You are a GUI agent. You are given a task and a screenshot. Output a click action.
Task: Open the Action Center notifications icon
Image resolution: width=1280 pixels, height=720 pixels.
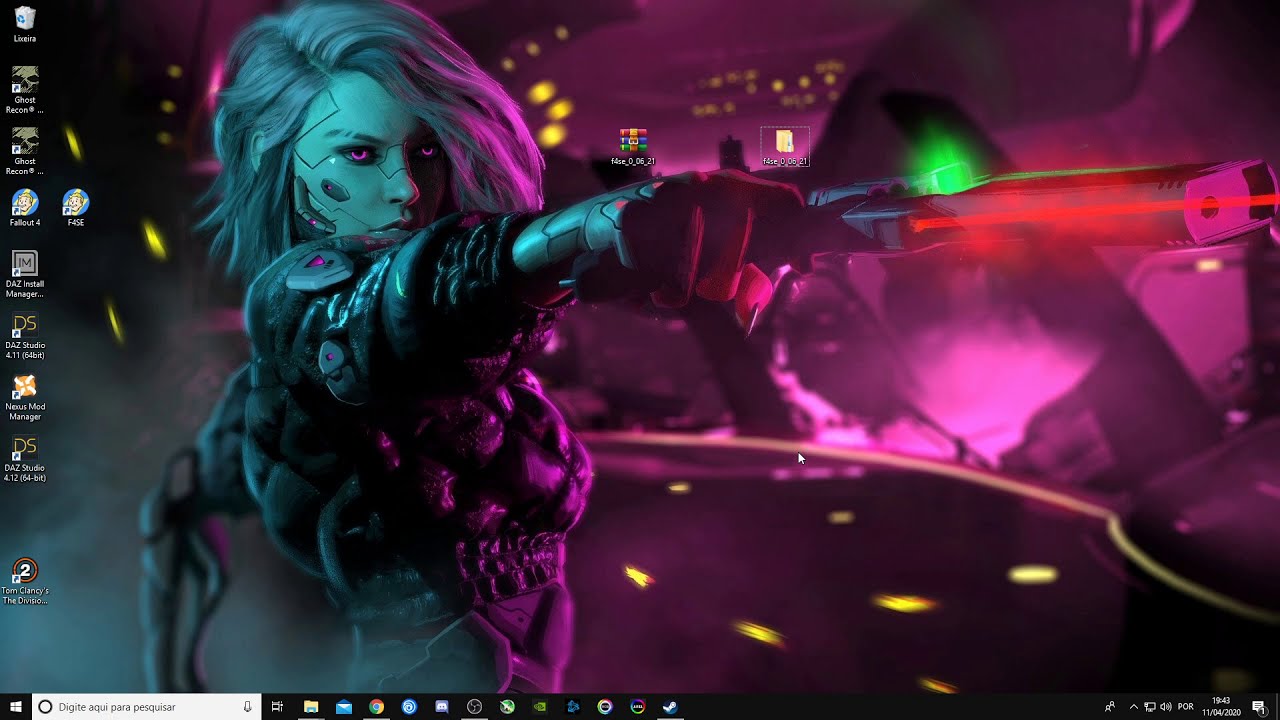coord(1259,707)
